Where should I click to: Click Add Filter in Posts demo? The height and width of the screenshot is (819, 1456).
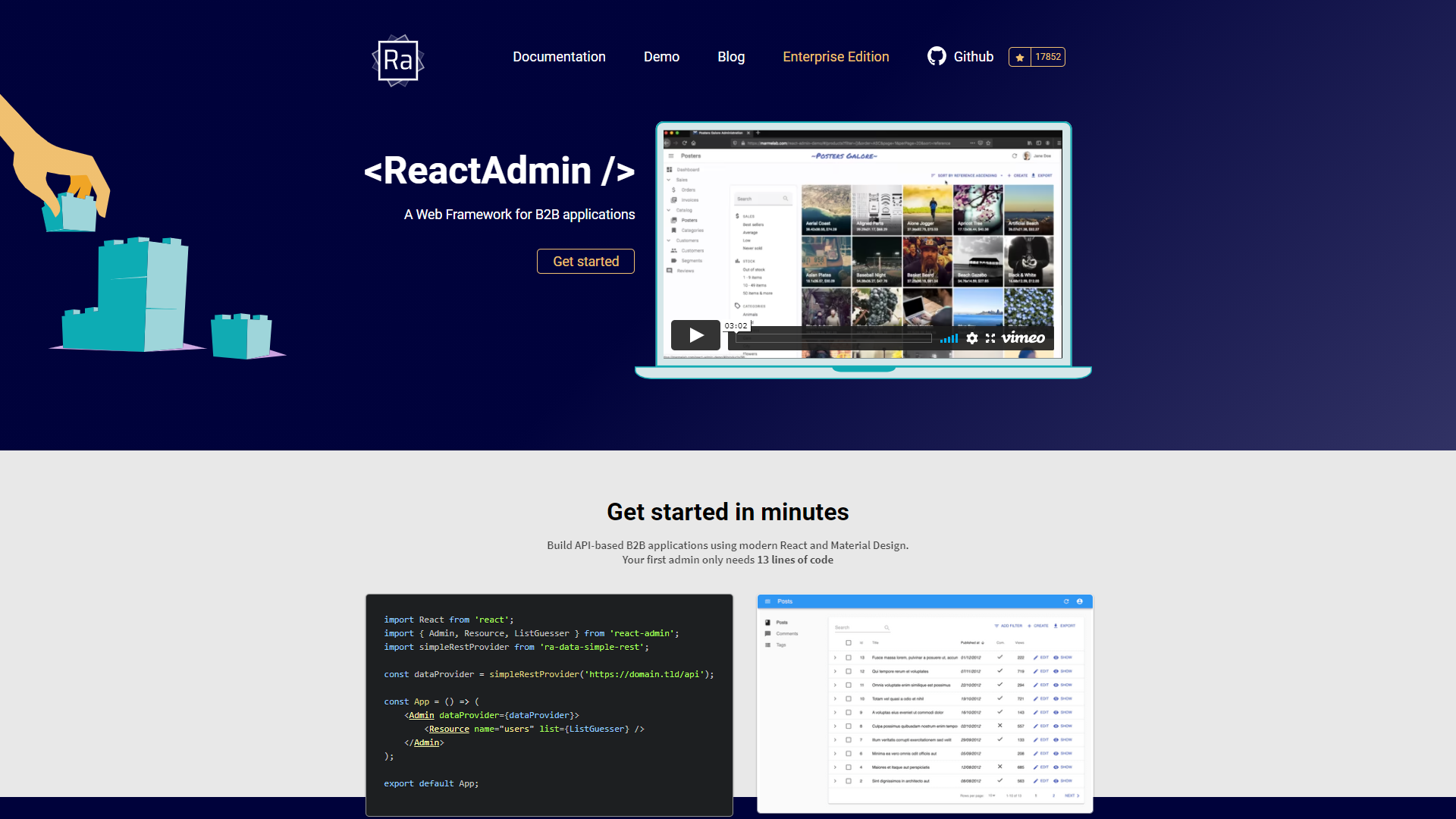tap(1009, 626)
